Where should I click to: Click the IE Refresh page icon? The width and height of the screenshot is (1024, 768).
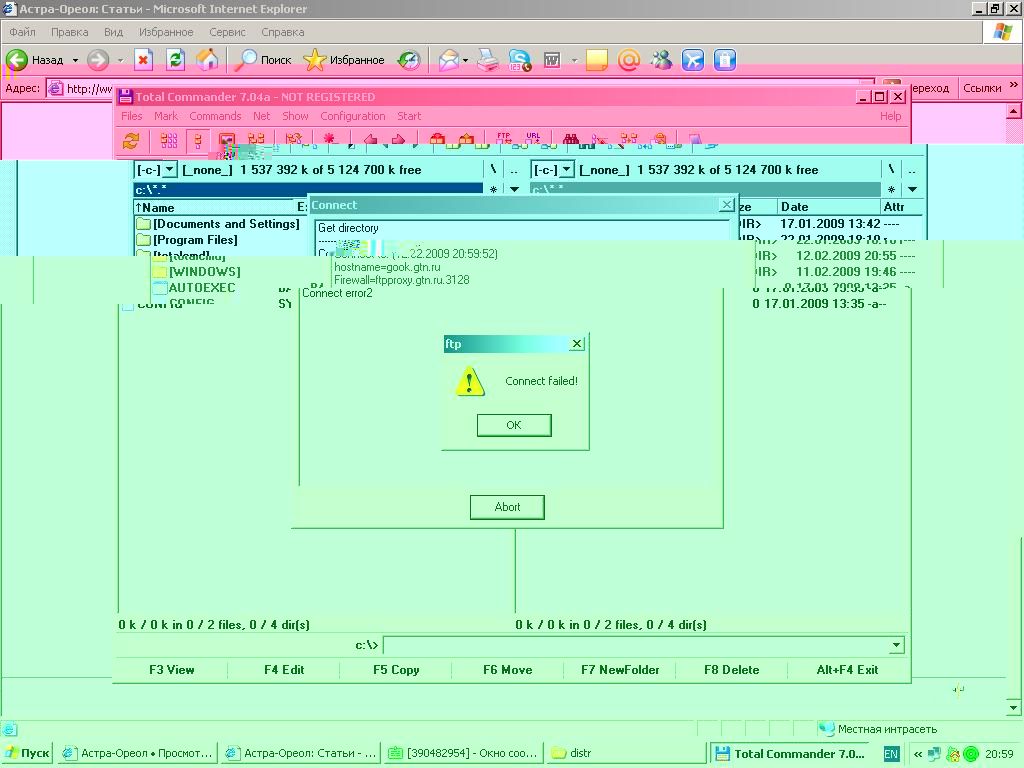(x=175, y=60)
